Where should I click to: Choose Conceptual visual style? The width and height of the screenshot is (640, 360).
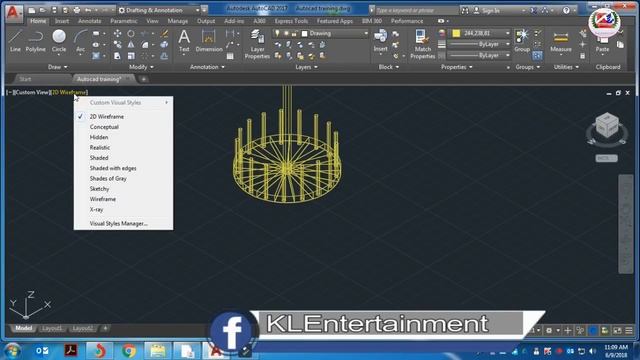click(x=104, y=127)
